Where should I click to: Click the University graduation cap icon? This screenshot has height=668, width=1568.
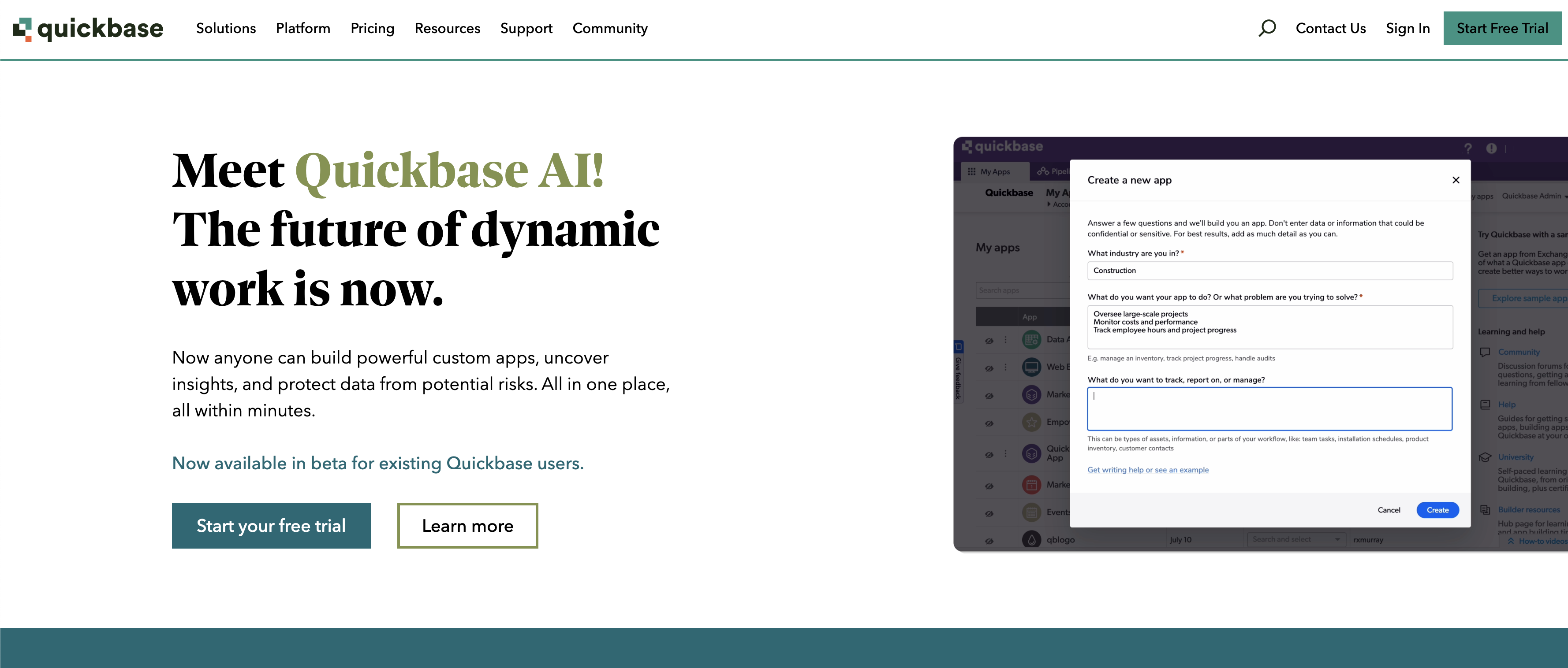(x=1485, y=457)
